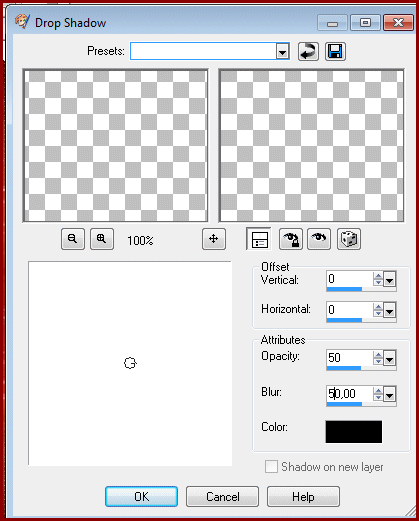Click the left before-preview pane
The width and height of the screenshot is (419, 521).
click(115, 146)
